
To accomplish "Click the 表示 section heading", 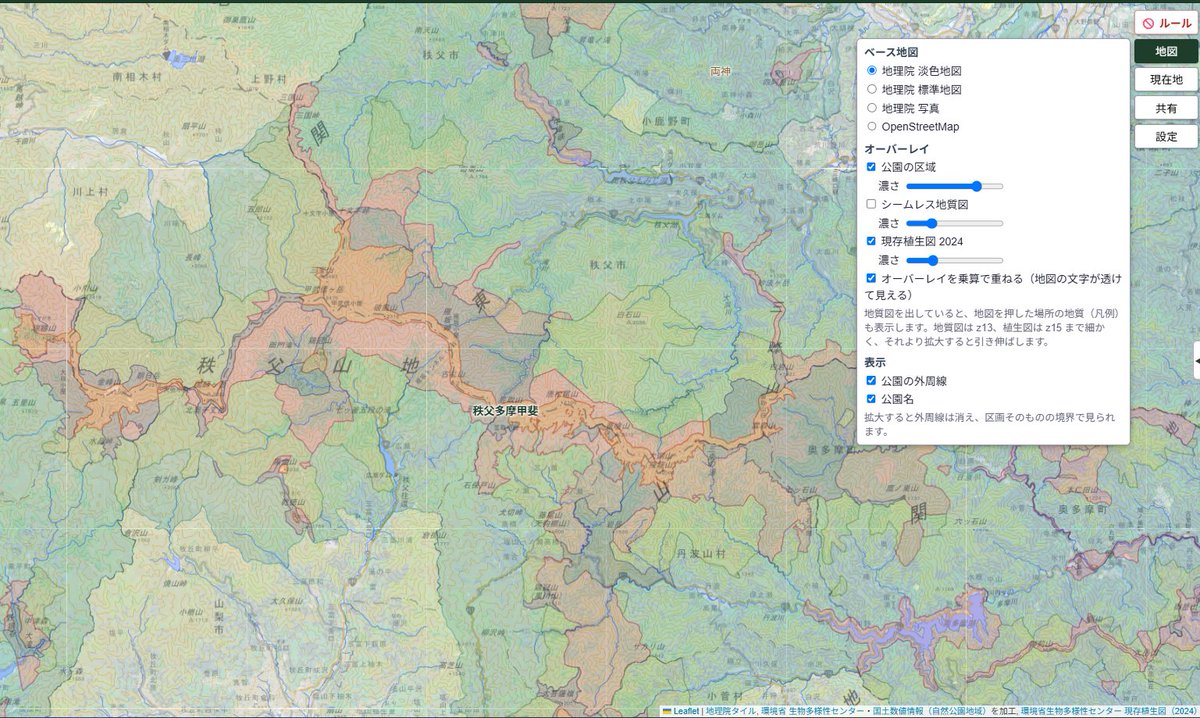I will (876, 362).
